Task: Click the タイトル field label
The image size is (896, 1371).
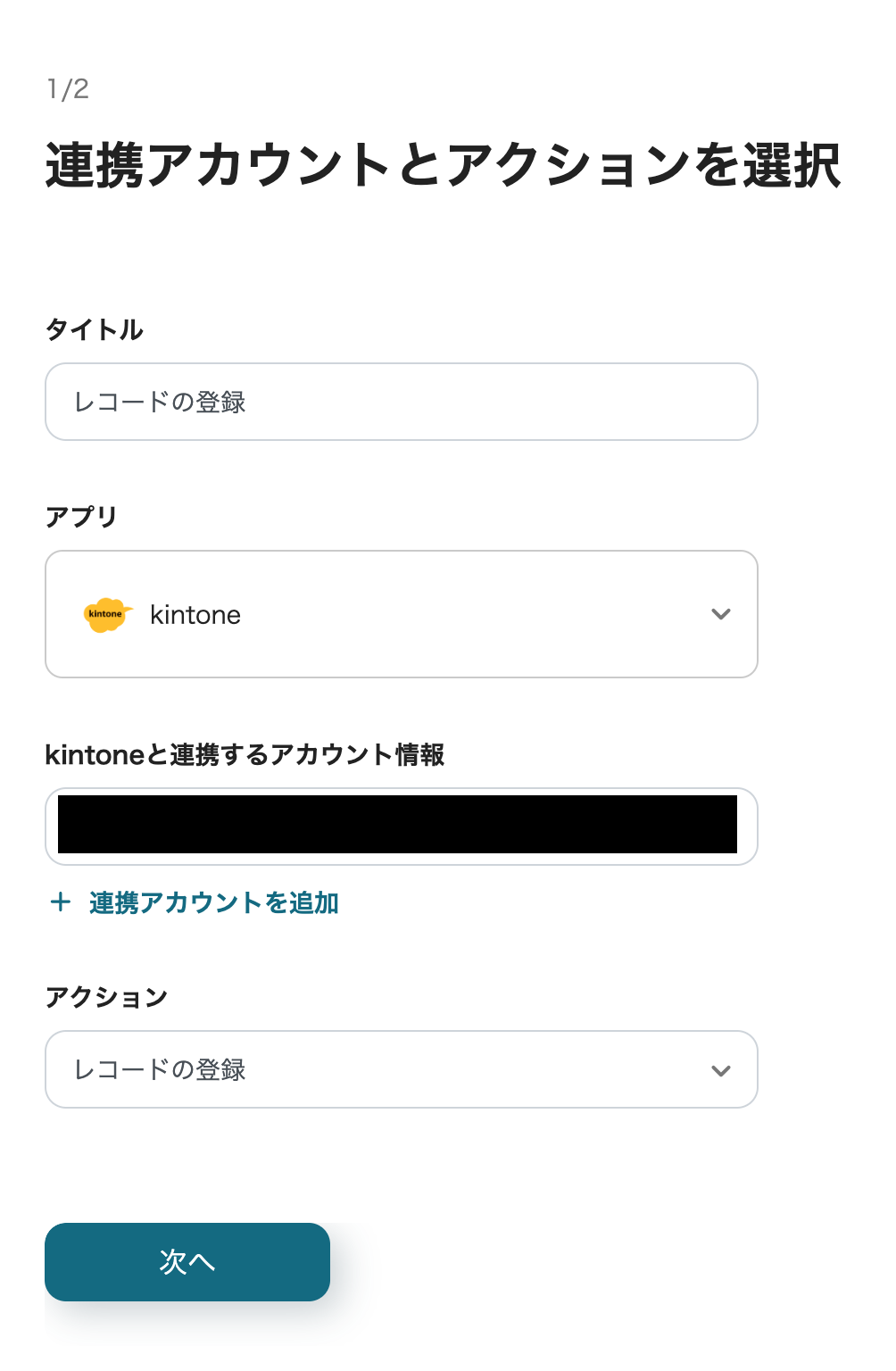Action: 94,329
